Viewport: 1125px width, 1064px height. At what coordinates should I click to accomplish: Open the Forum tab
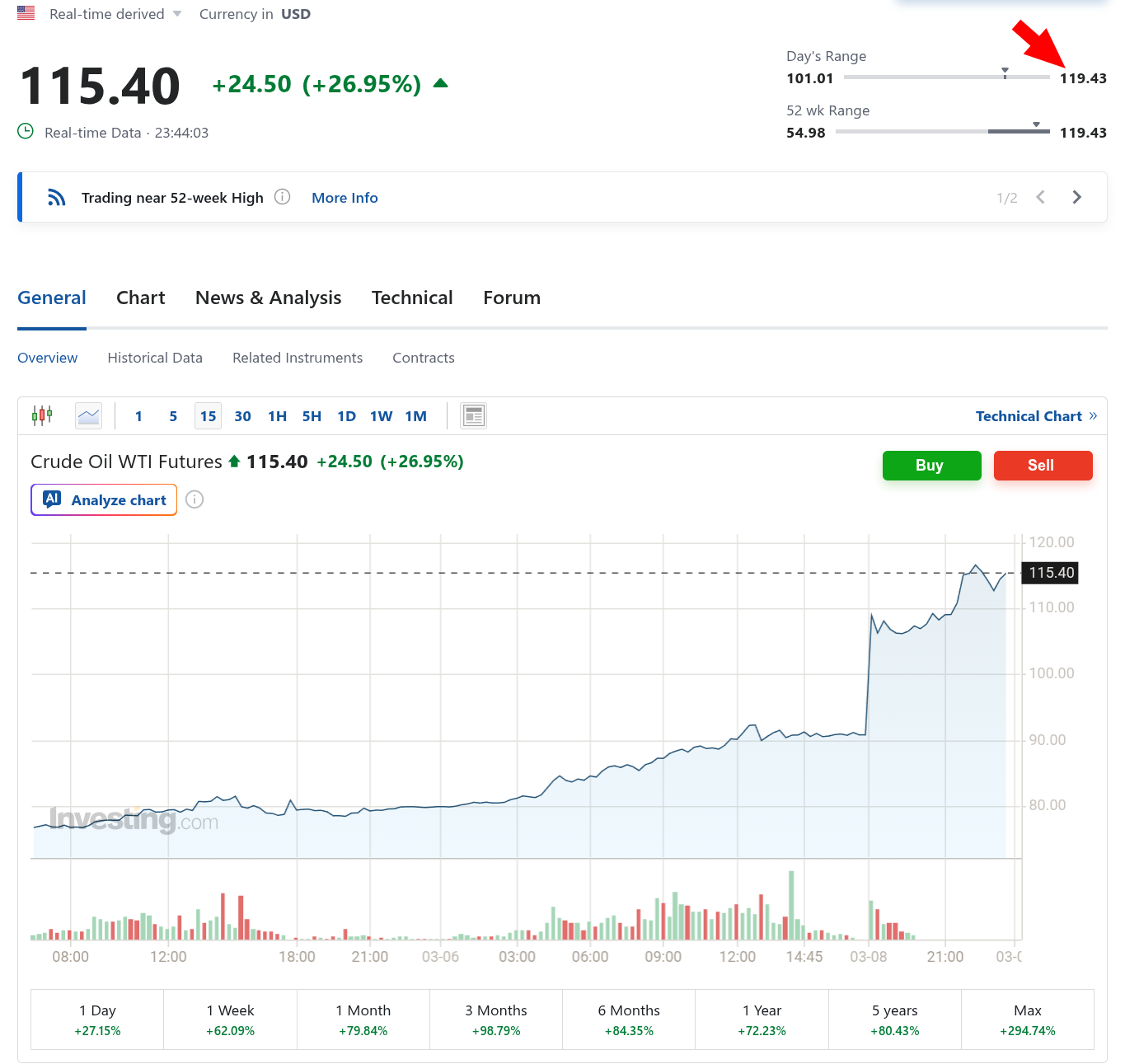(x=512, y=298)
